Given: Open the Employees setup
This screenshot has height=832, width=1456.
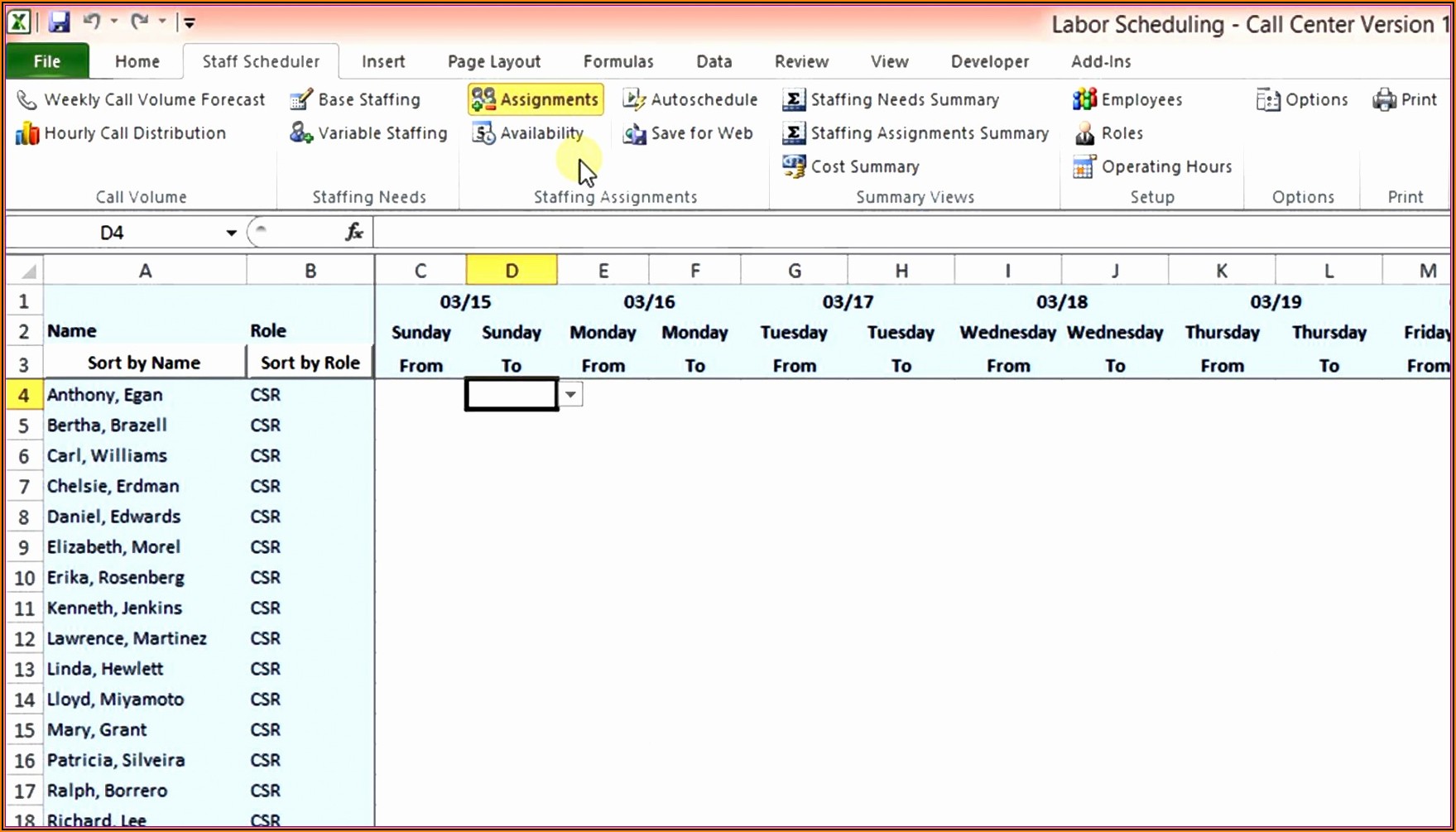Looking at the screenshot, I should pyautogui.click(x=1127, y=99).
